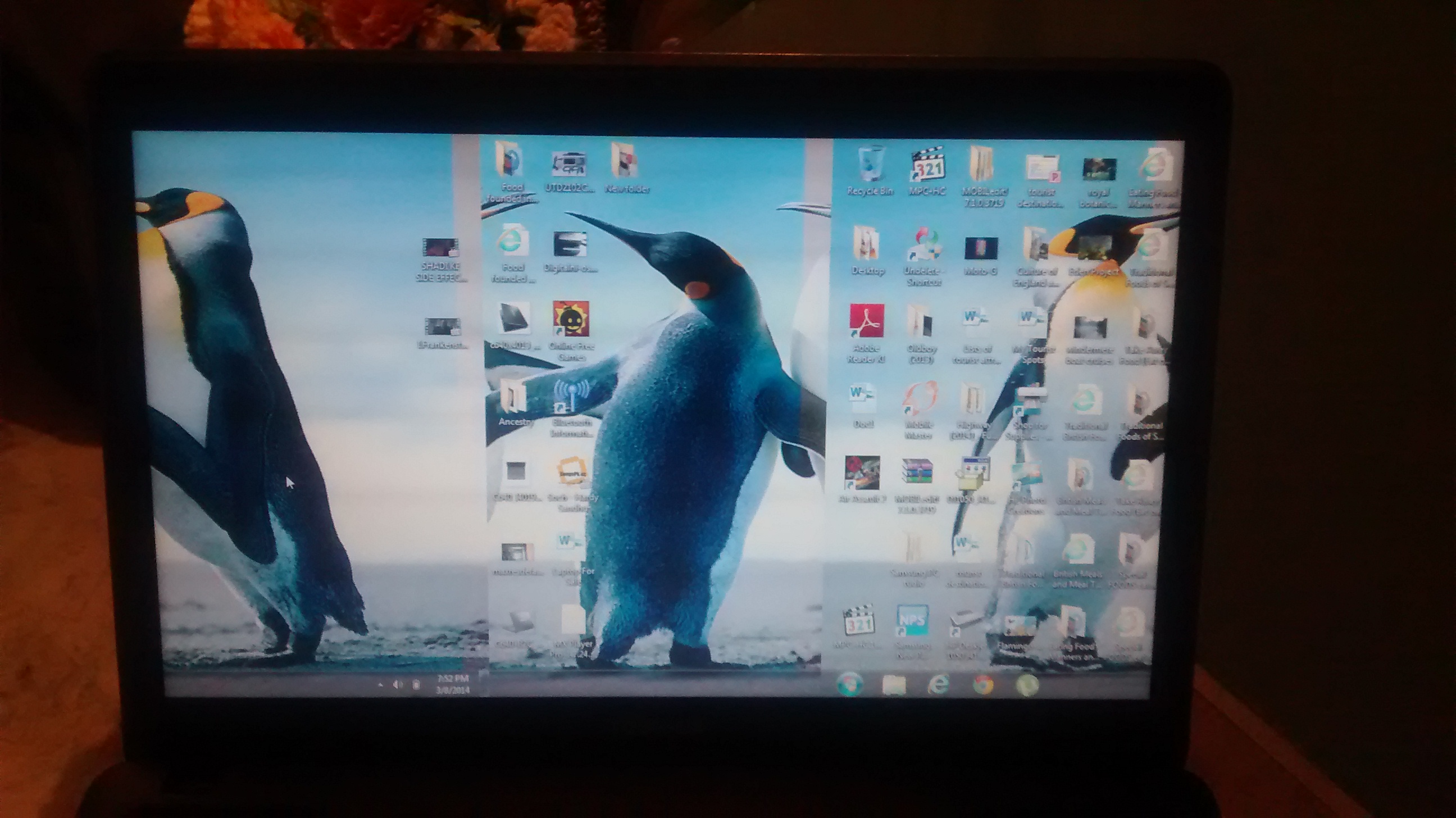Click the volume speaker tray icon
Viewport: 1456px width, 818px height.
397,685
